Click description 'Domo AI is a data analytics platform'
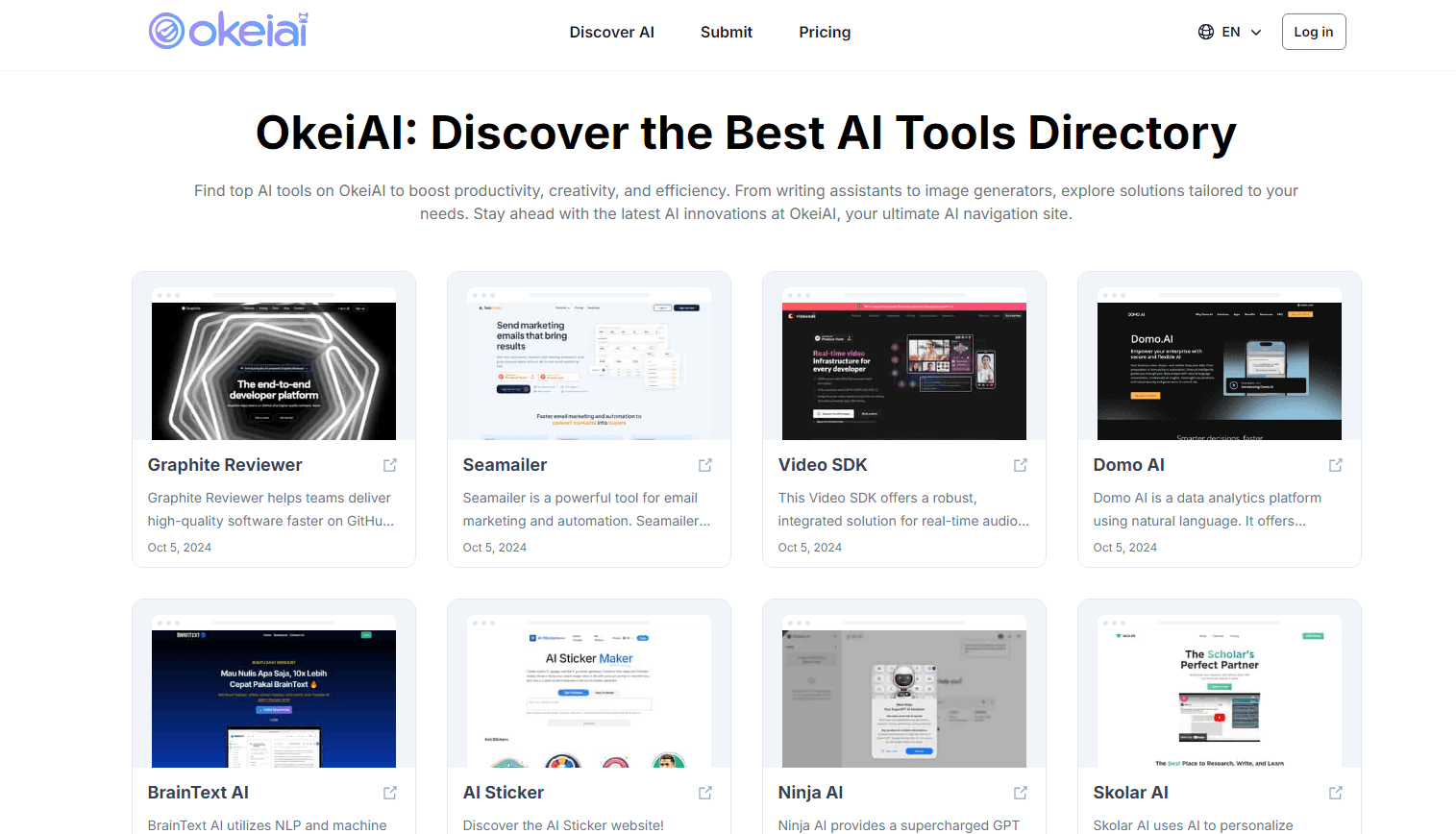 coord(1207,498)
